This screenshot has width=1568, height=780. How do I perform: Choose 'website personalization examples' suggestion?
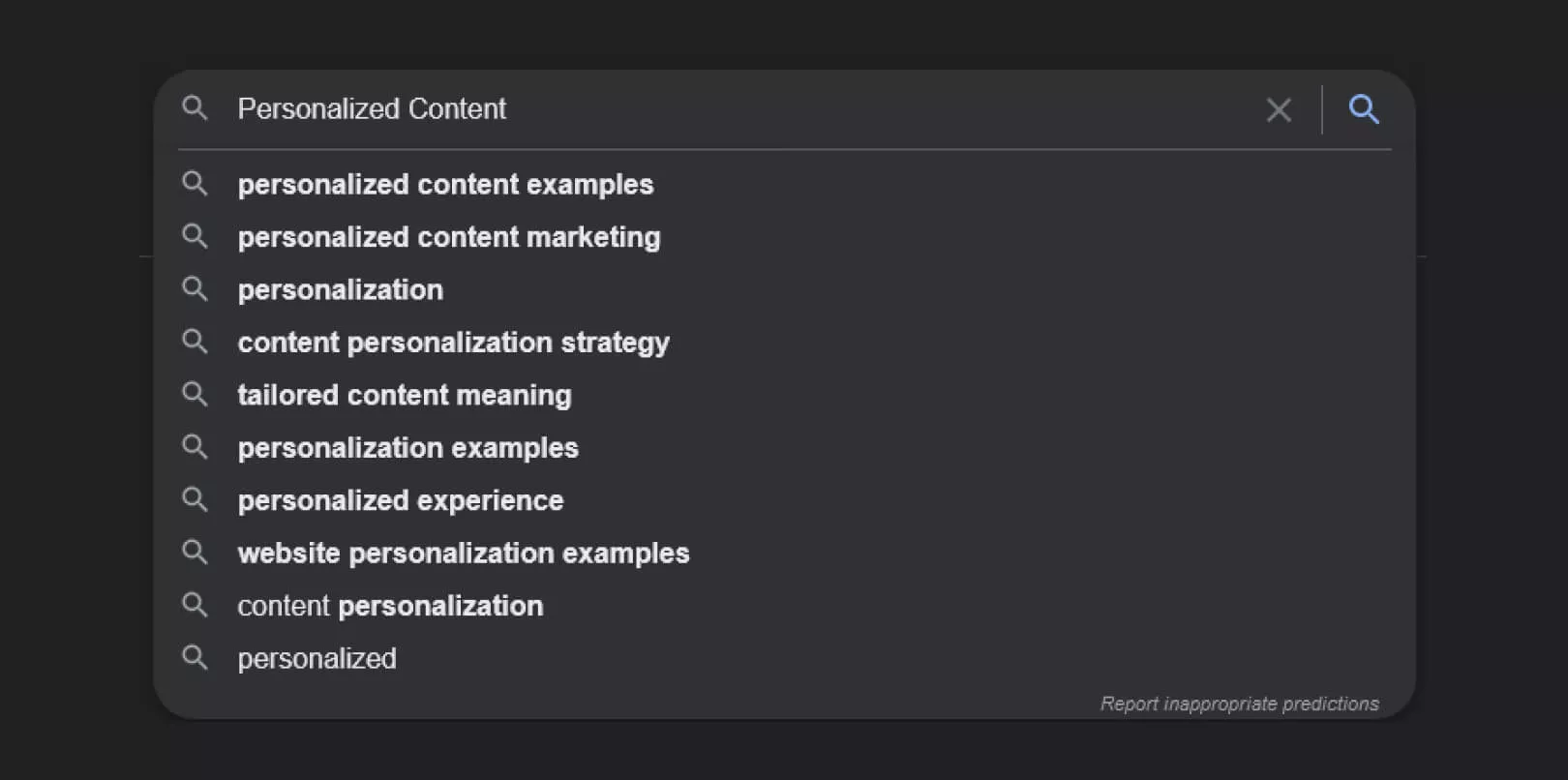pyautogui.click(x=464, y=554)
